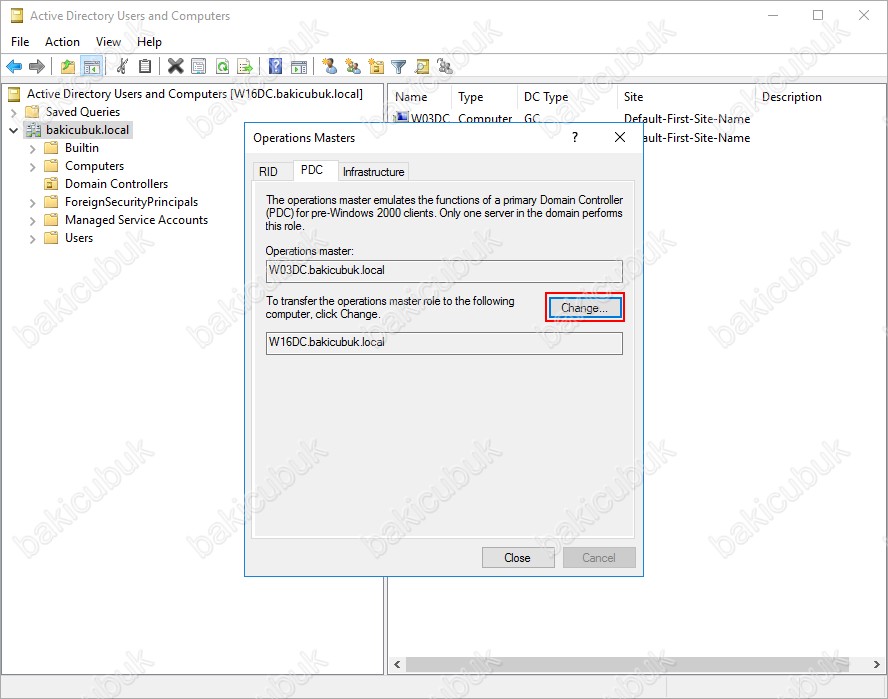Sort list by DC Type column header
The image size is (888, 699).
click(567, 97)
